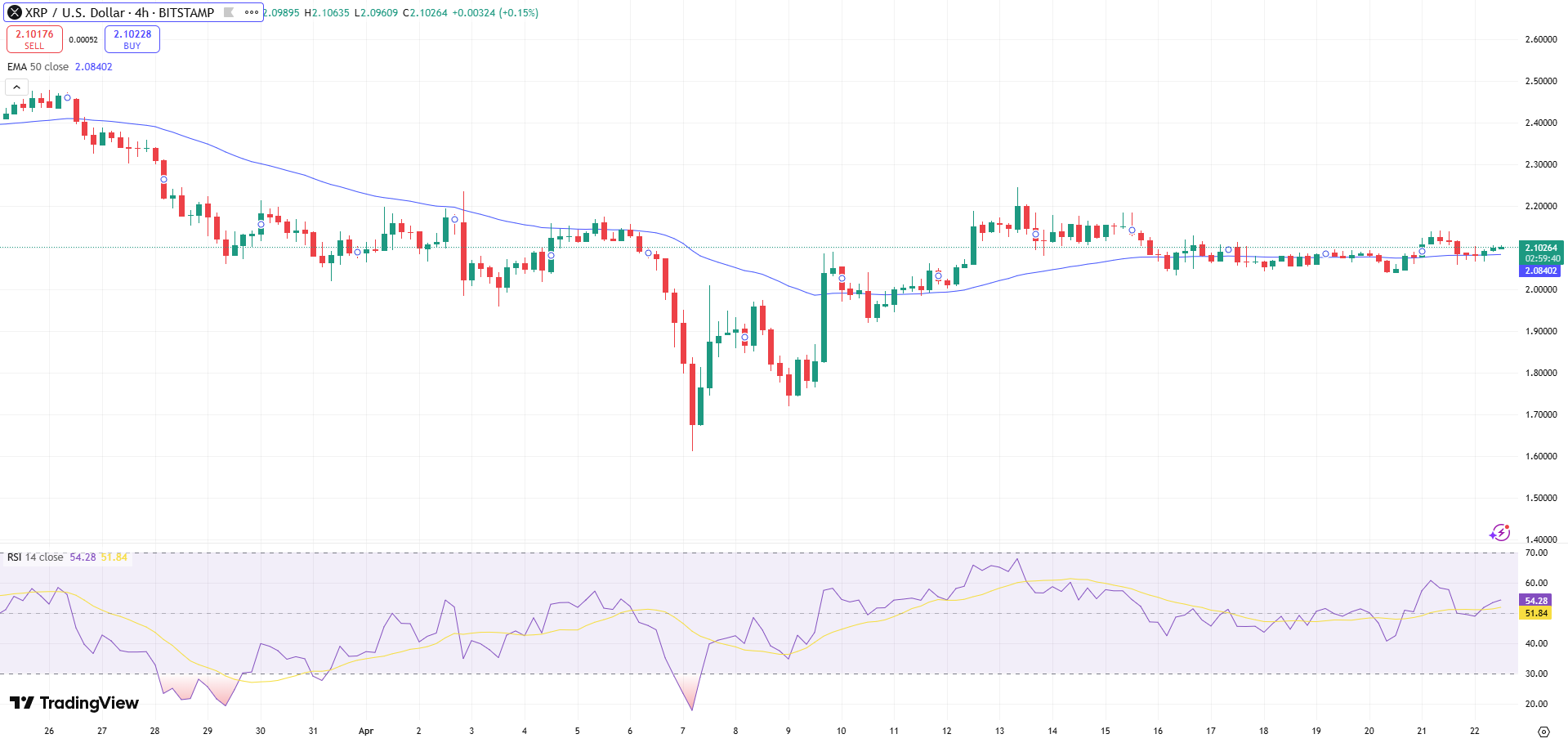This screenshot has width=1568, height=743.
Task: Click the countdown timer 02:59:40 label
Action: [1543, 259]
